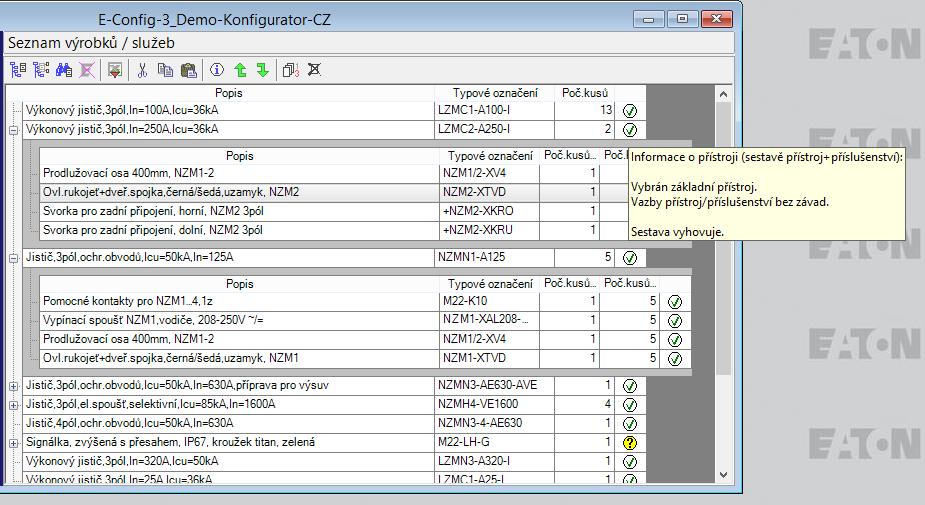Collapse the LZMC2-A250-I accessories subtree
Viewport: 925px width, 505px height.
coord(14,130)
